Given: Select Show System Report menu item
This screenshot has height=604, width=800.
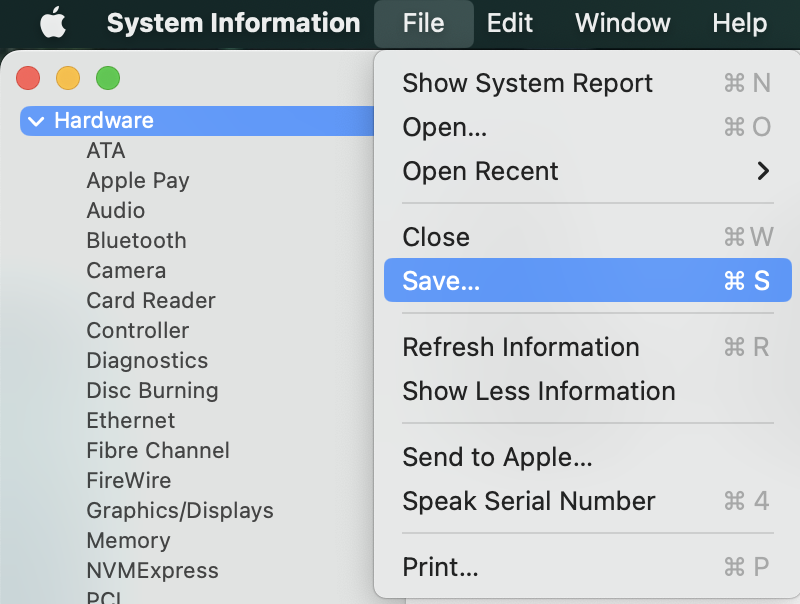Looking at the screenshot, I should 527,83.
